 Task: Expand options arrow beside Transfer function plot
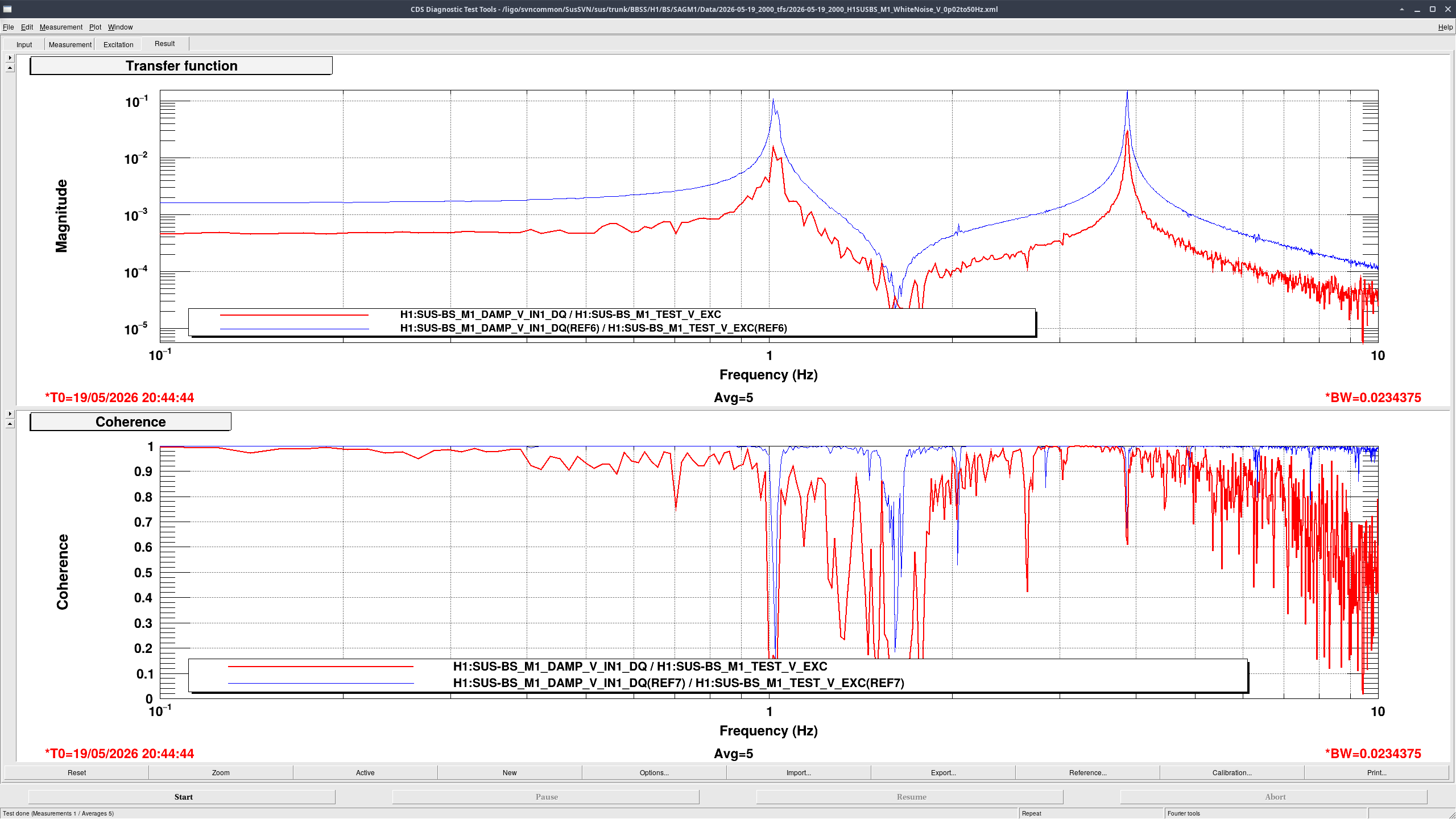click(10, 58)
